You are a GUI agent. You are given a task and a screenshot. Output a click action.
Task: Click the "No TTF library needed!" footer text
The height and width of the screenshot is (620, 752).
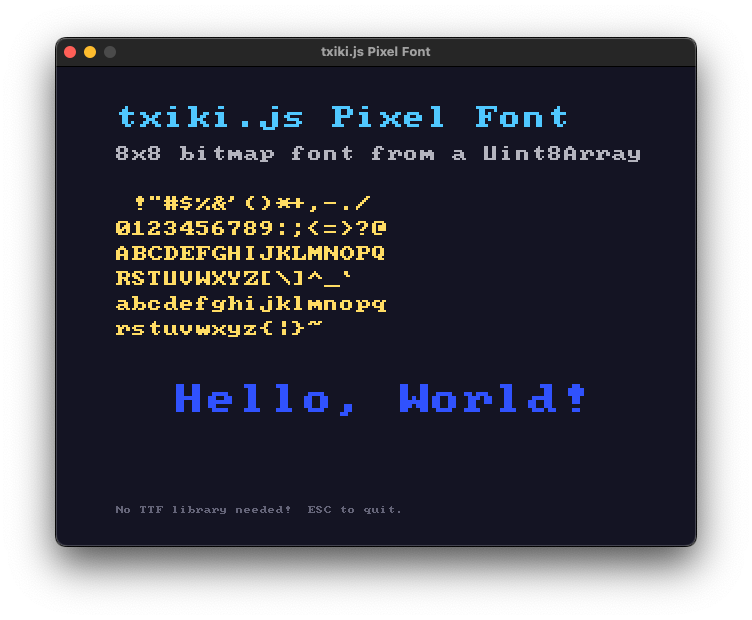coord(203,510)
